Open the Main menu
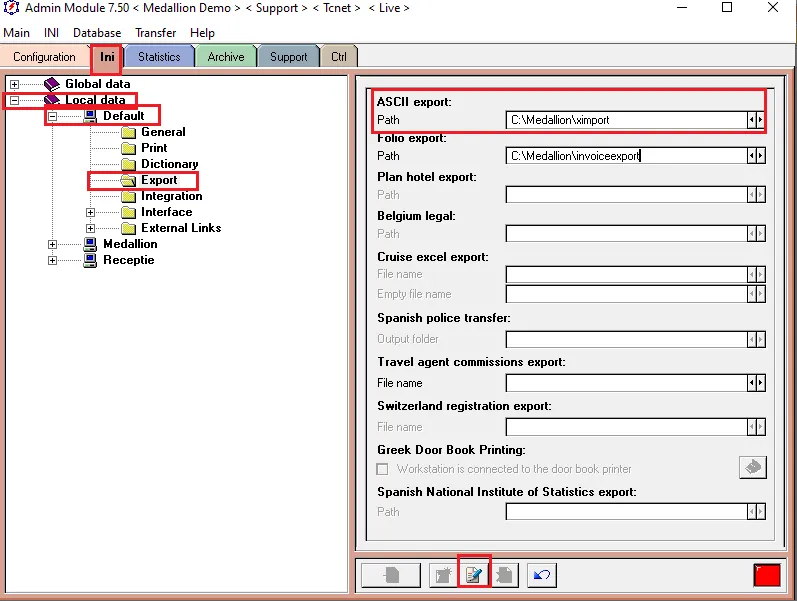 (x=16, y=33)
